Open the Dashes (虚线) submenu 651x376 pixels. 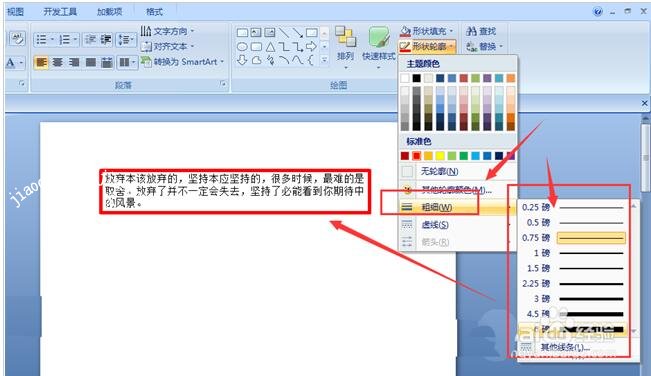(x=458, y=225)
